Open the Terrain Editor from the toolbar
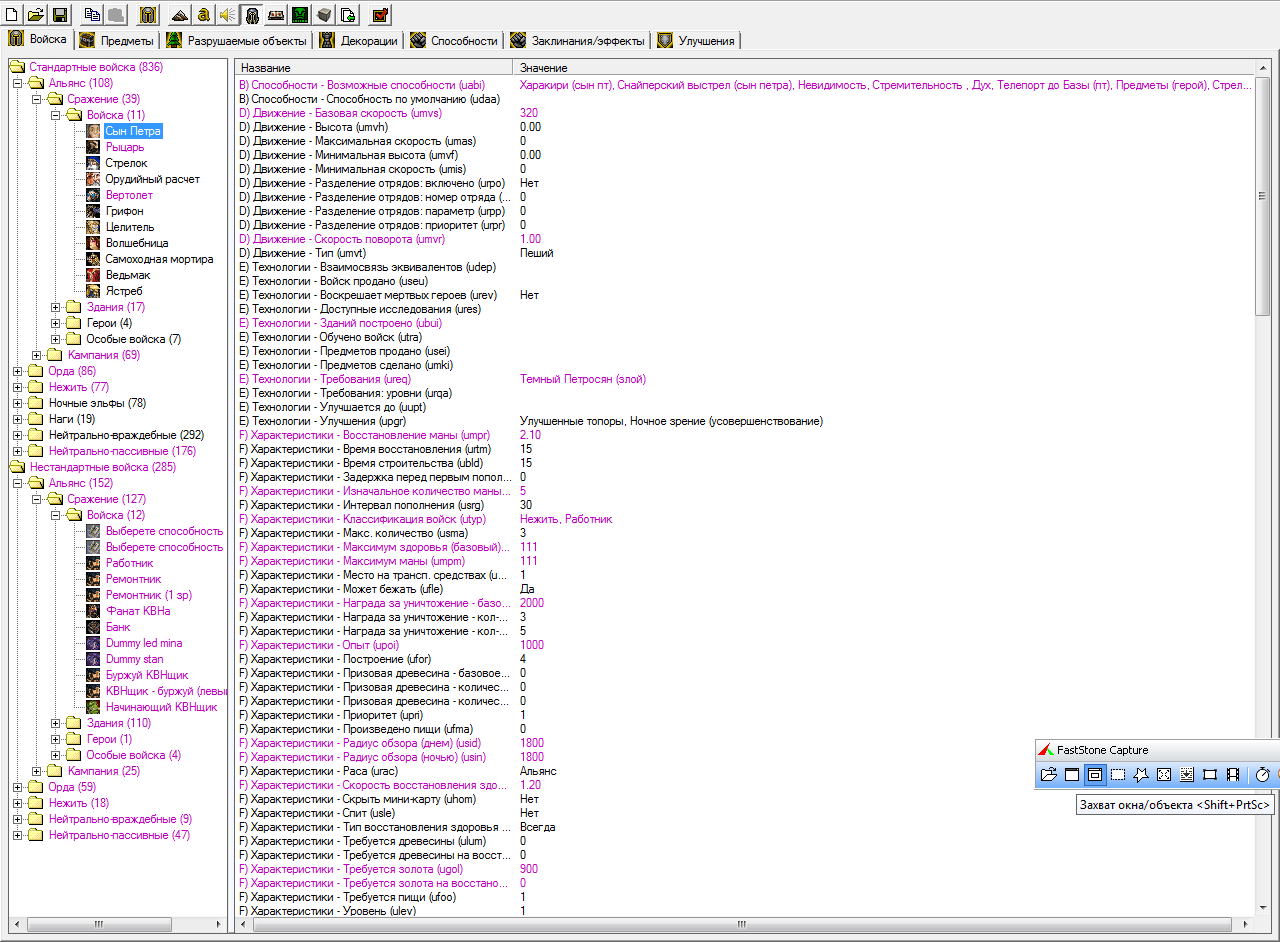Viewport: 1280px width, 942px height. (180, 15)
